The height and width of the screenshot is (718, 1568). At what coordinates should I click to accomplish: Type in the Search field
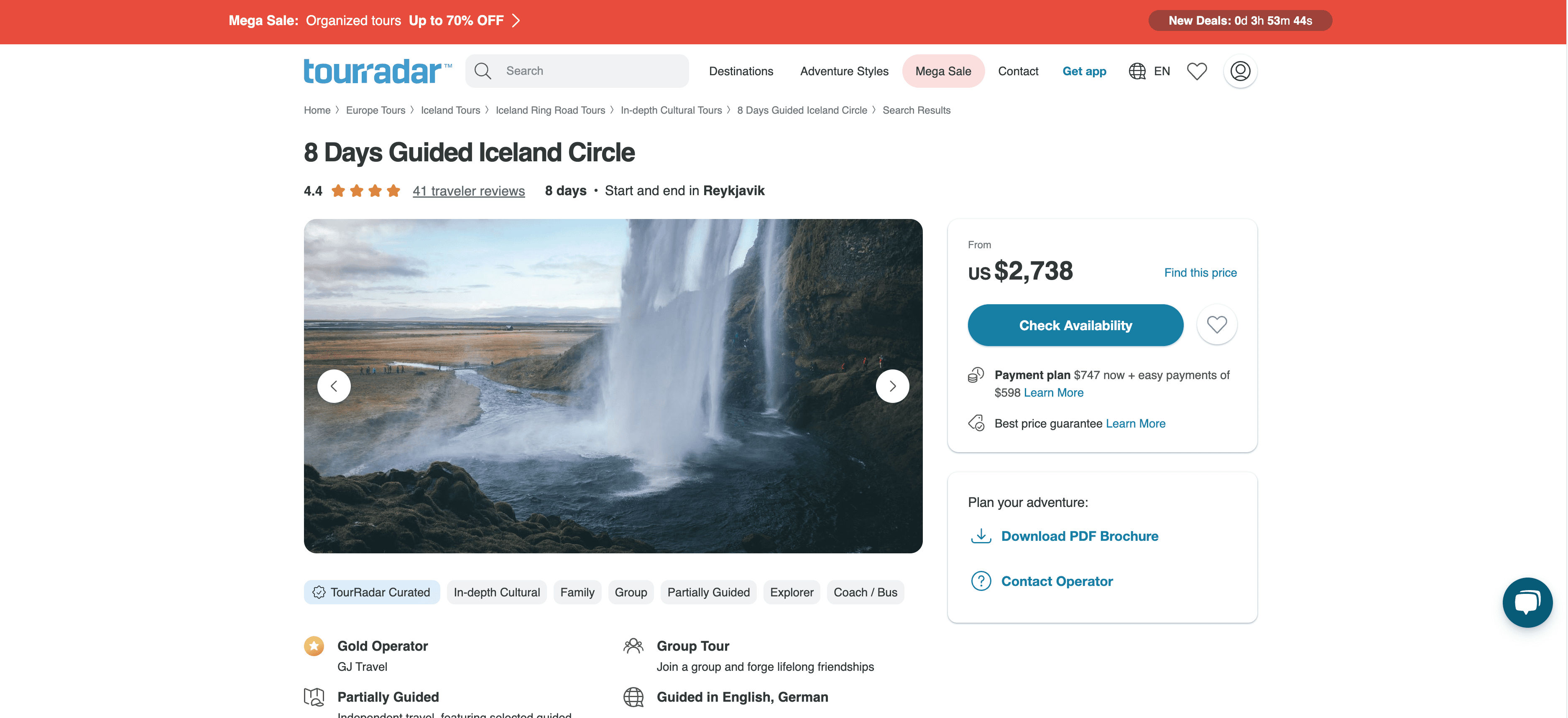click(x=590, y=71)
